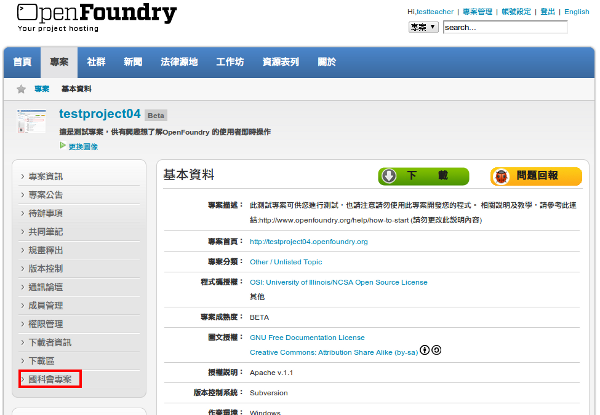Click the Creative Commons attribution icon
This screenshot has width=600, height=415.
[x=424, y=350]
